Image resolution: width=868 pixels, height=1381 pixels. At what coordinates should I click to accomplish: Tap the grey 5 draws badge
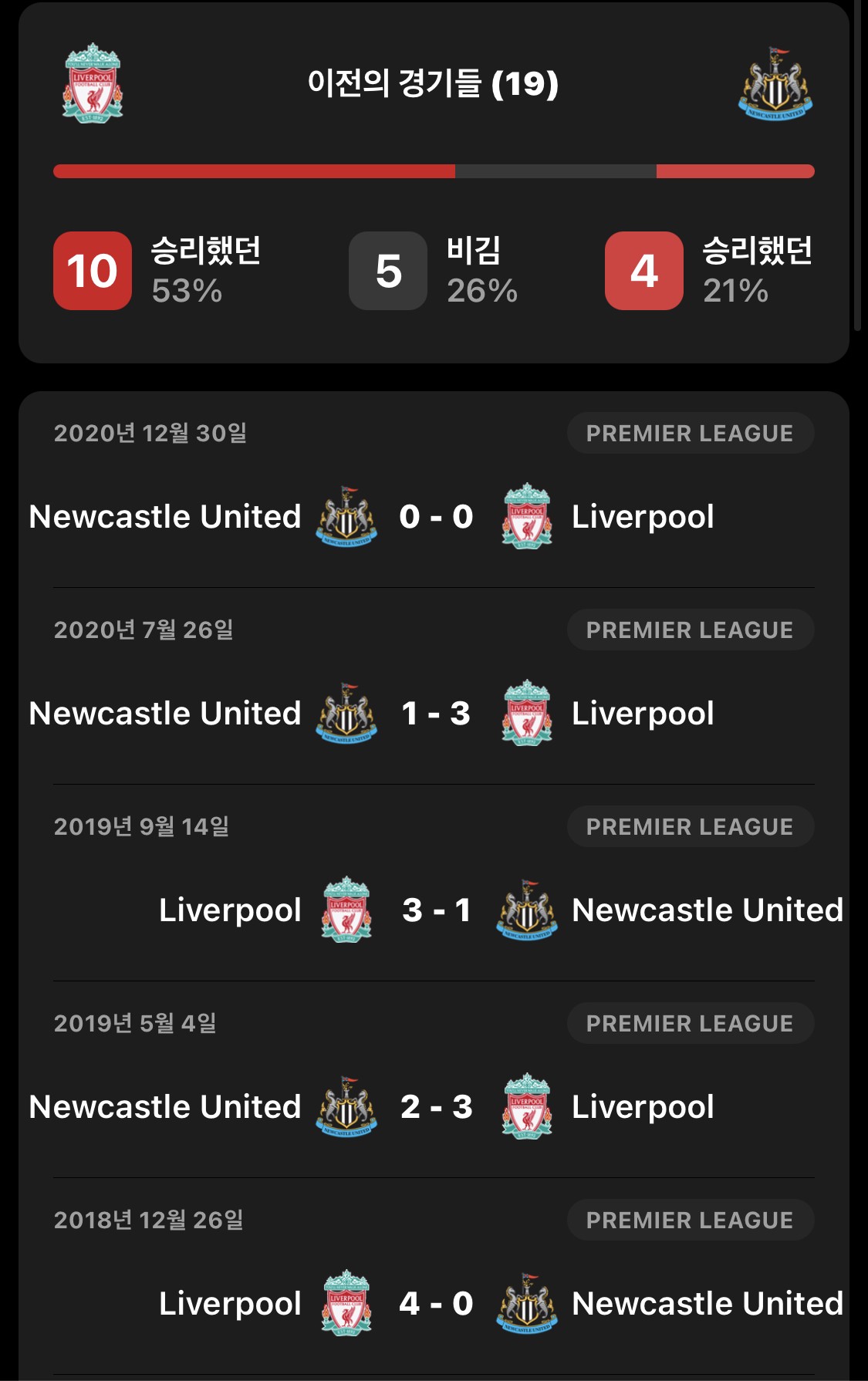tap(388, 271)
